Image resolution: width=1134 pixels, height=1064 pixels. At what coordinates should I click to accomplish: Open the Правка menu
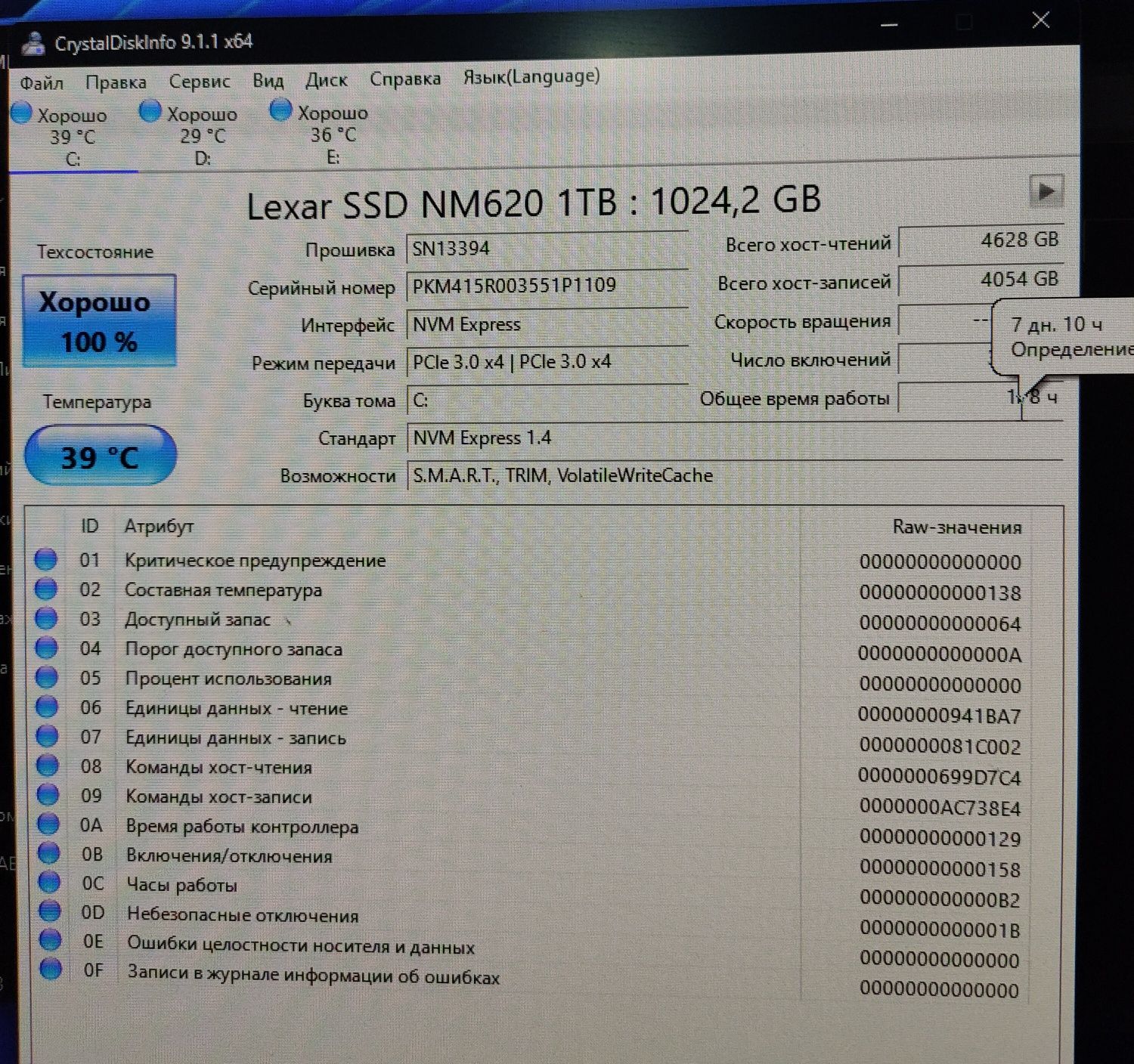(116, 82)
